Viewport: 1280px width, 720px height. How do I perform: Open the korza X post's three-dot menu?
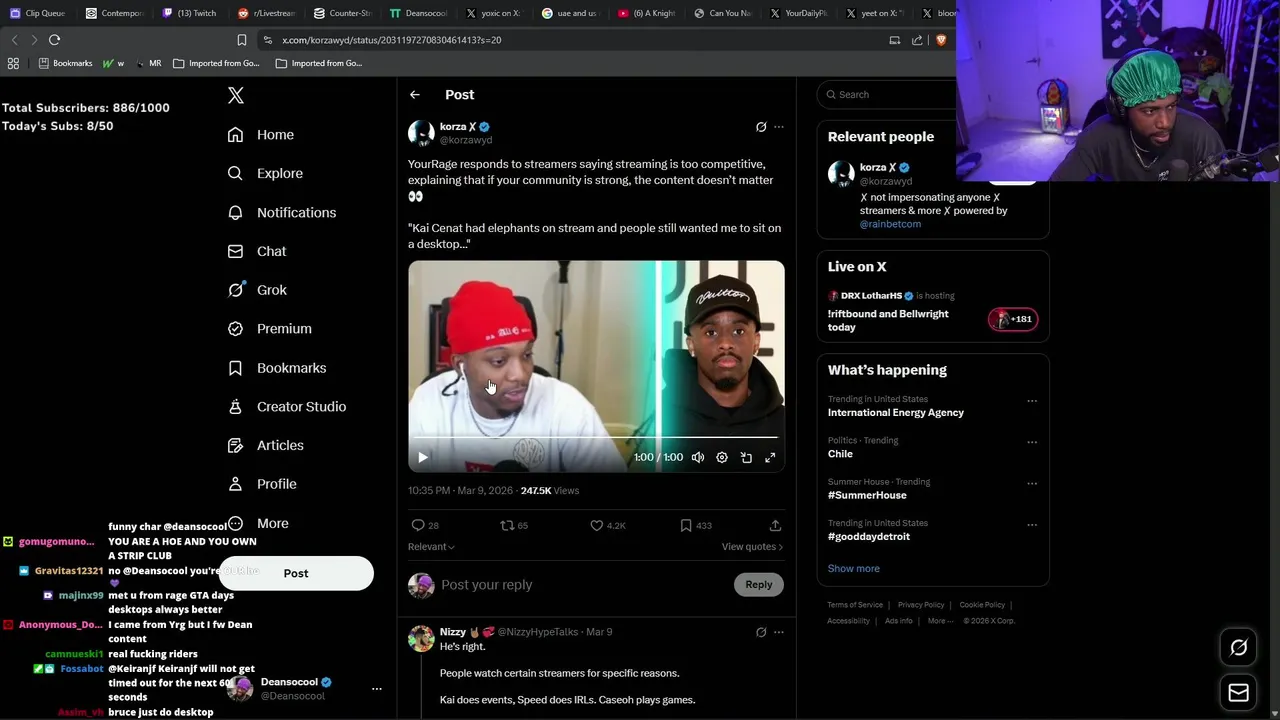point(779,127)
